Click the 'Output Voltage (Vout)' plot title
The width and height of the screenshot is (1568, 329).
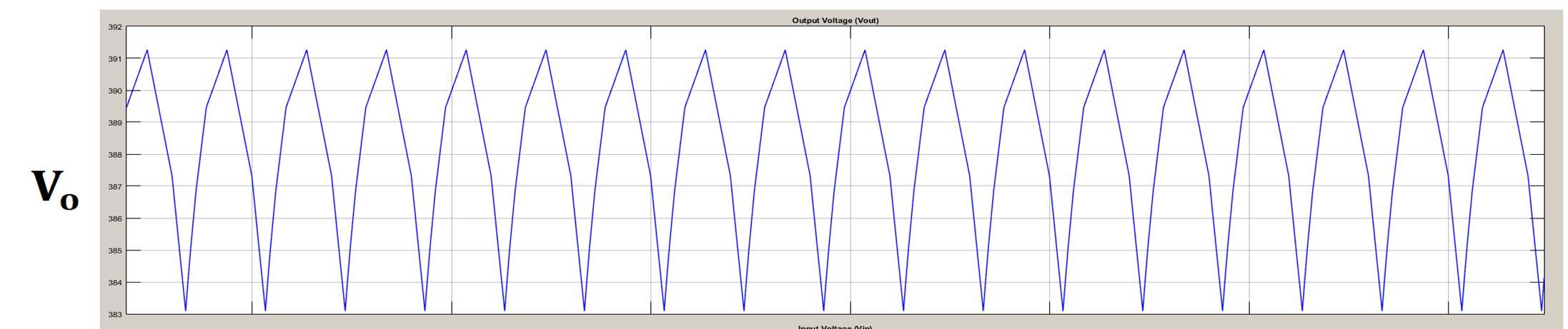click(x=835, y=20)
